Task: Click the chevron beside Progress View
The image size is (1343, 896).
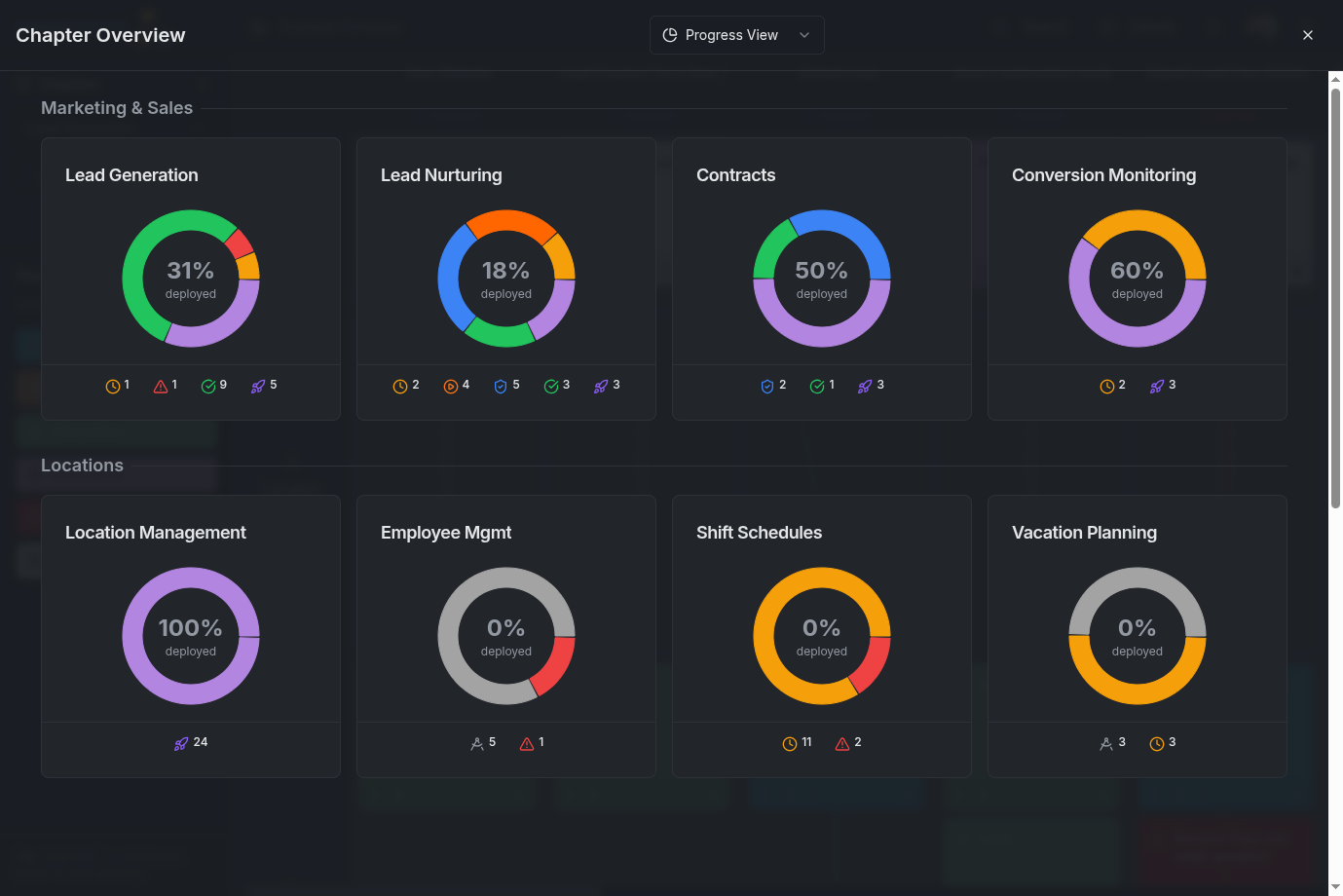Action: pos(804,34)
